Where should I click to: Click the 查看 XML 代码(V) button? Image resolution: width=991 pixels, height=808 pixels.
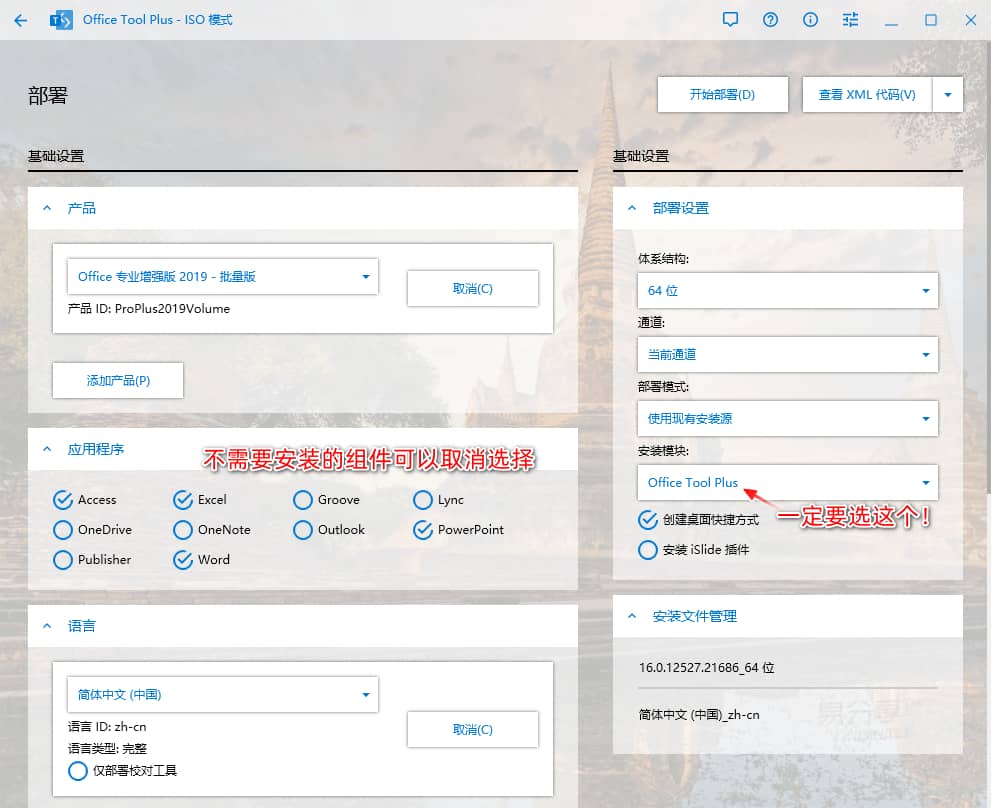pos(867,95)
